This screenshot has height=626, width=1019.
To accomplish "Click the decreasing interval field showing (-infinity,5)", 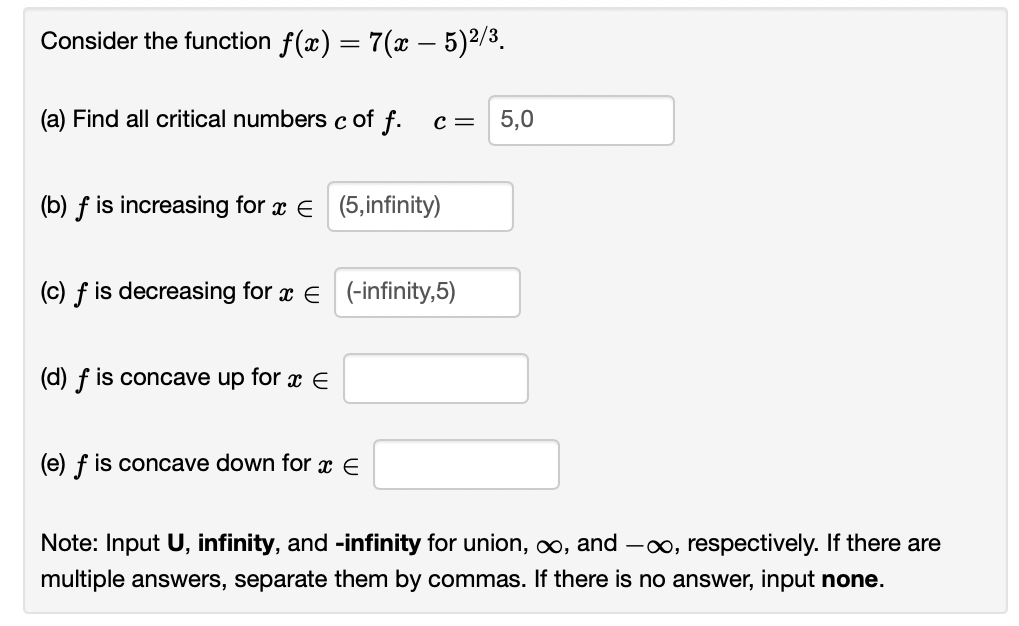I will point(427,292).
